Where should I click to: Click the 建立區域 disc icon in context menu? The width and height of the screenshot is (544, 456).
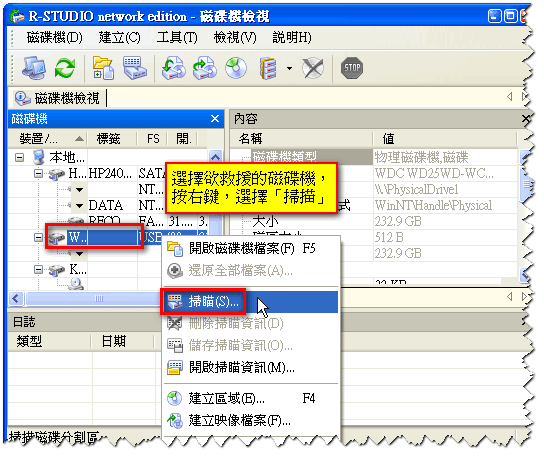[175, 398]
